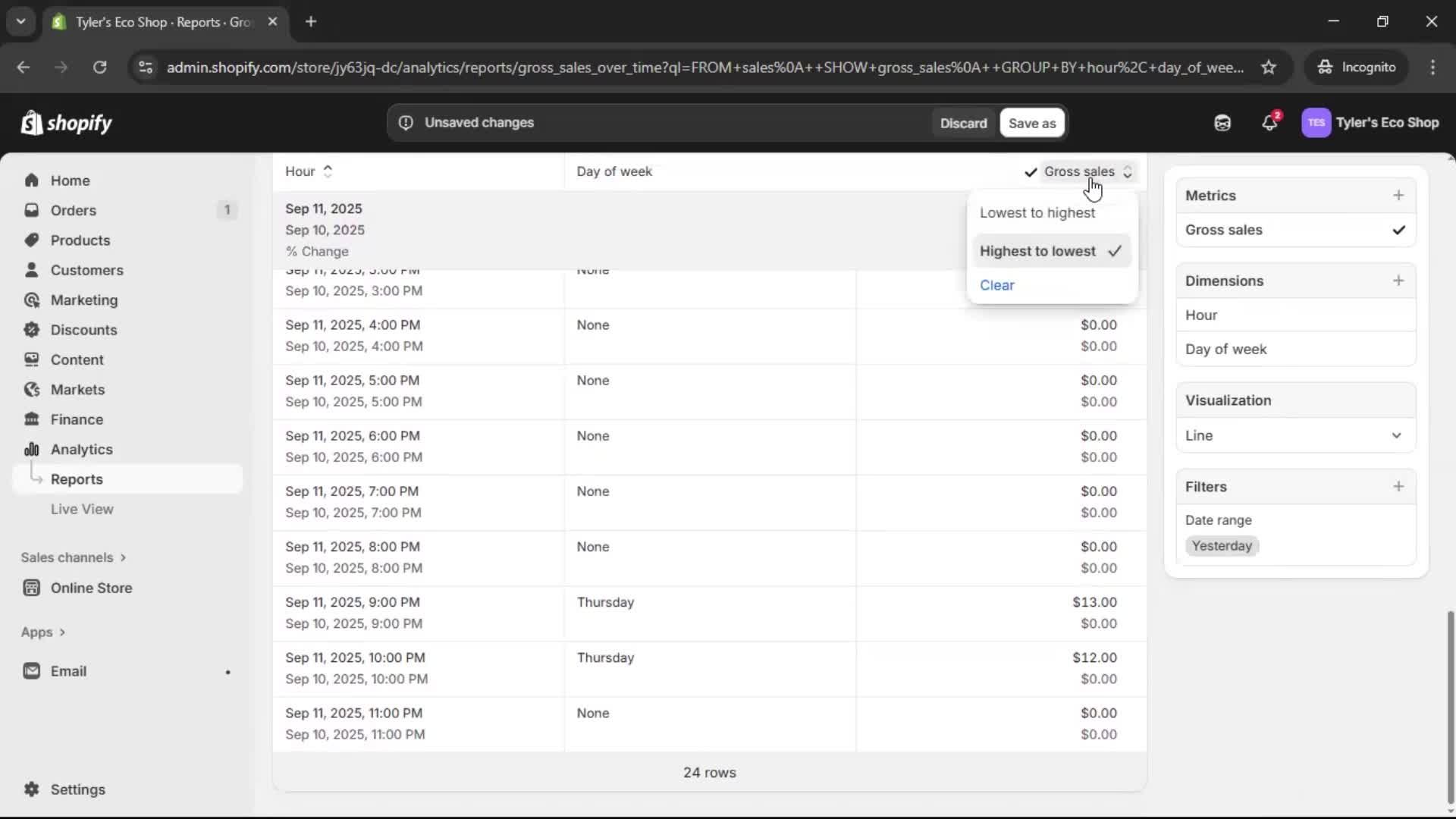
Task: Expand the Apps section
Action: point(42,632)
